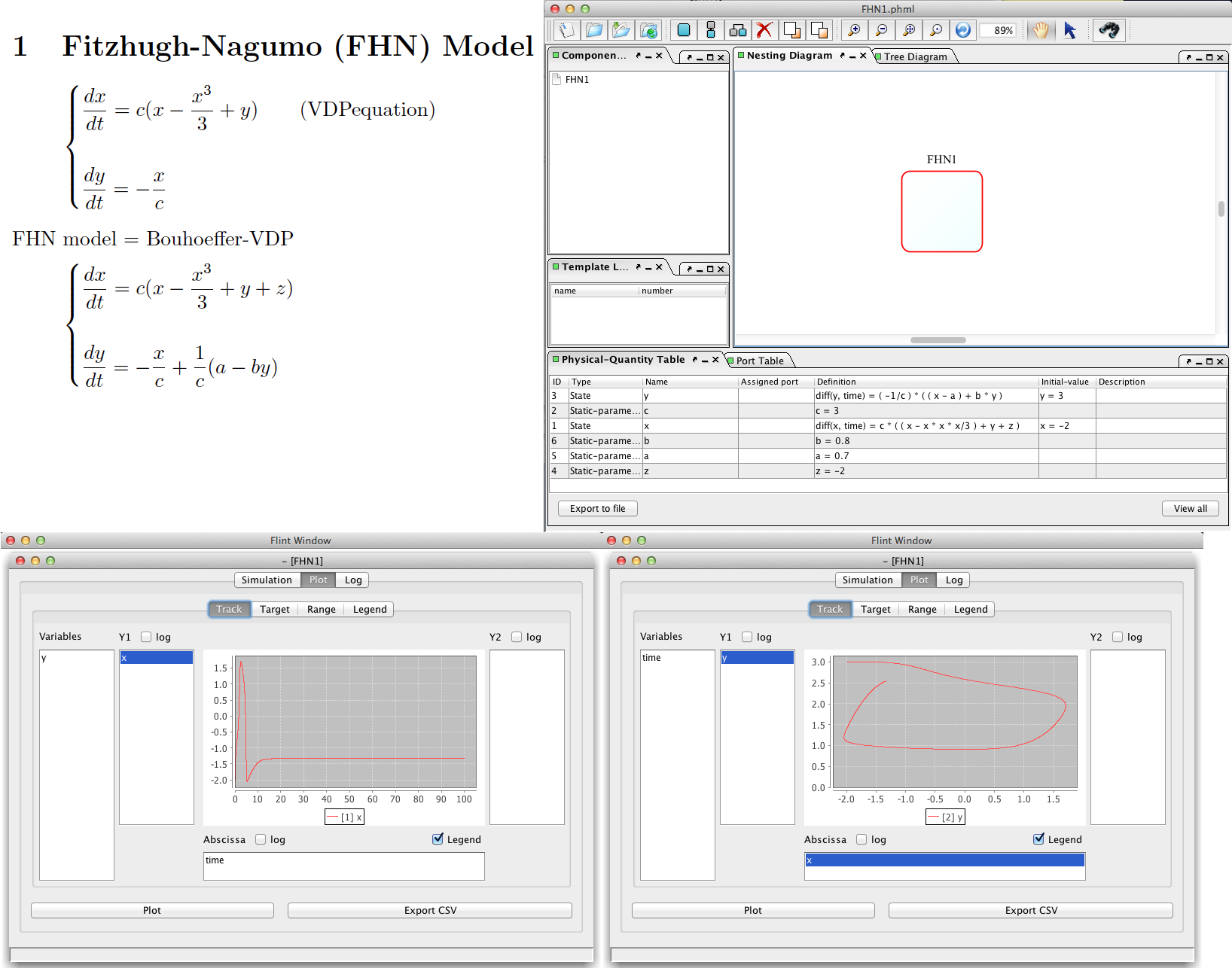
Task: Select the hand pan tool
Action: click(1041, 30)
